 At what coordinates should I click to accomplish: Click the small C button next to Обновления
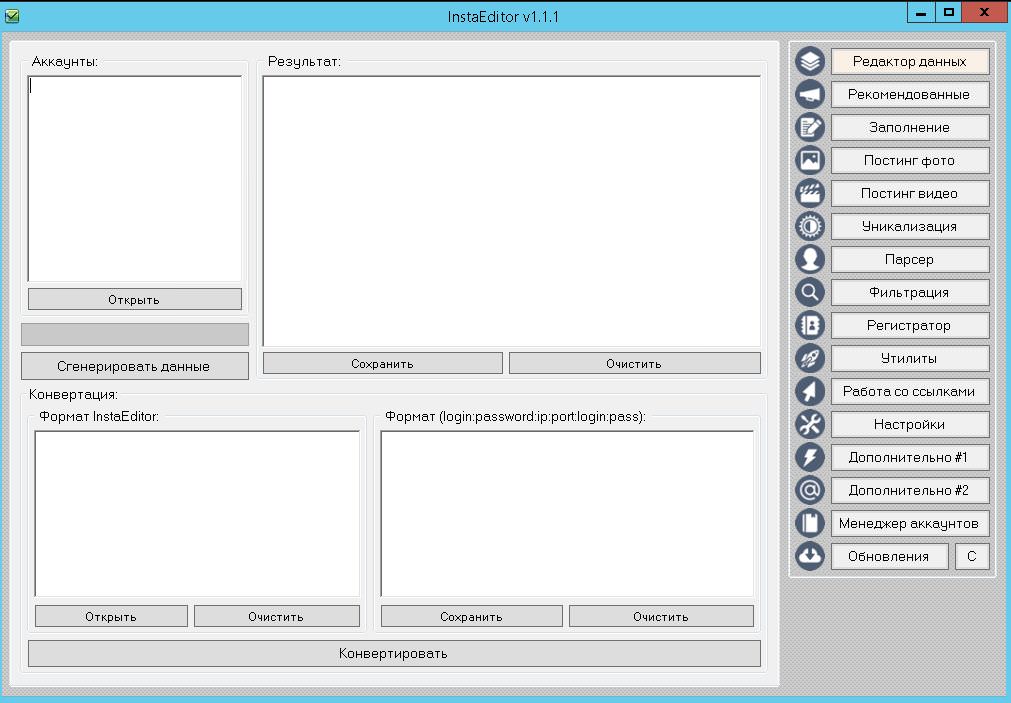(x=972, y=556)
